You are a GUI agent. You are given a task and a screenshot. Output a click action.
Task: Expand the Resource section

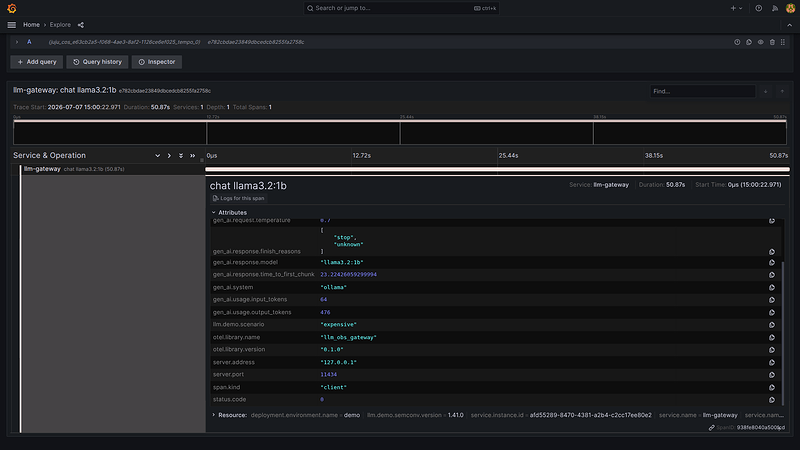[230, 415]
